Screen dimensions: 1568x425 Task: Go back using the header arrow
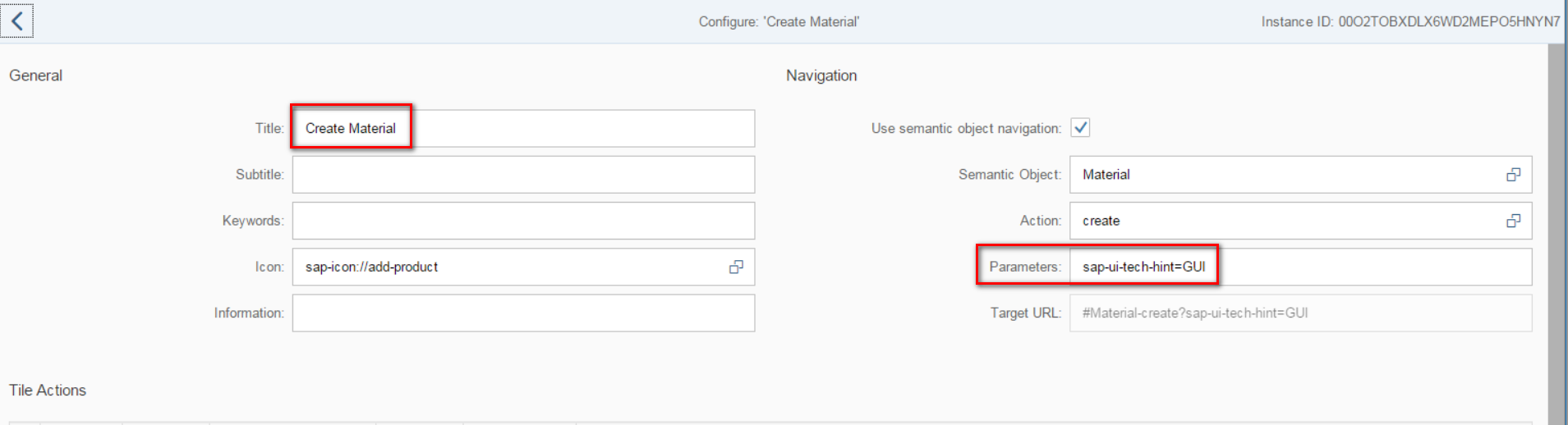(17, 21)
